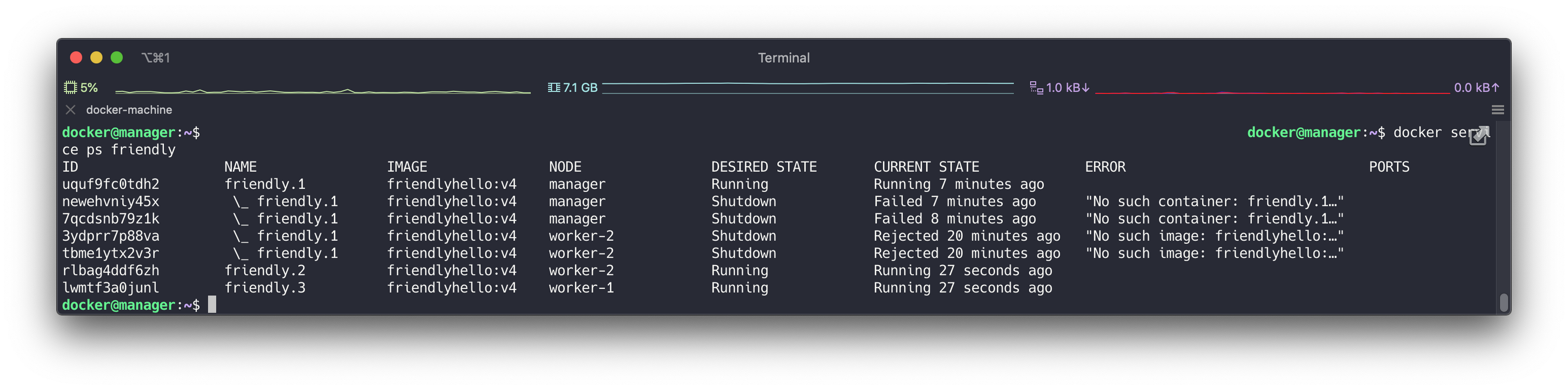Click the CPU usage graph

coord(323,90)
